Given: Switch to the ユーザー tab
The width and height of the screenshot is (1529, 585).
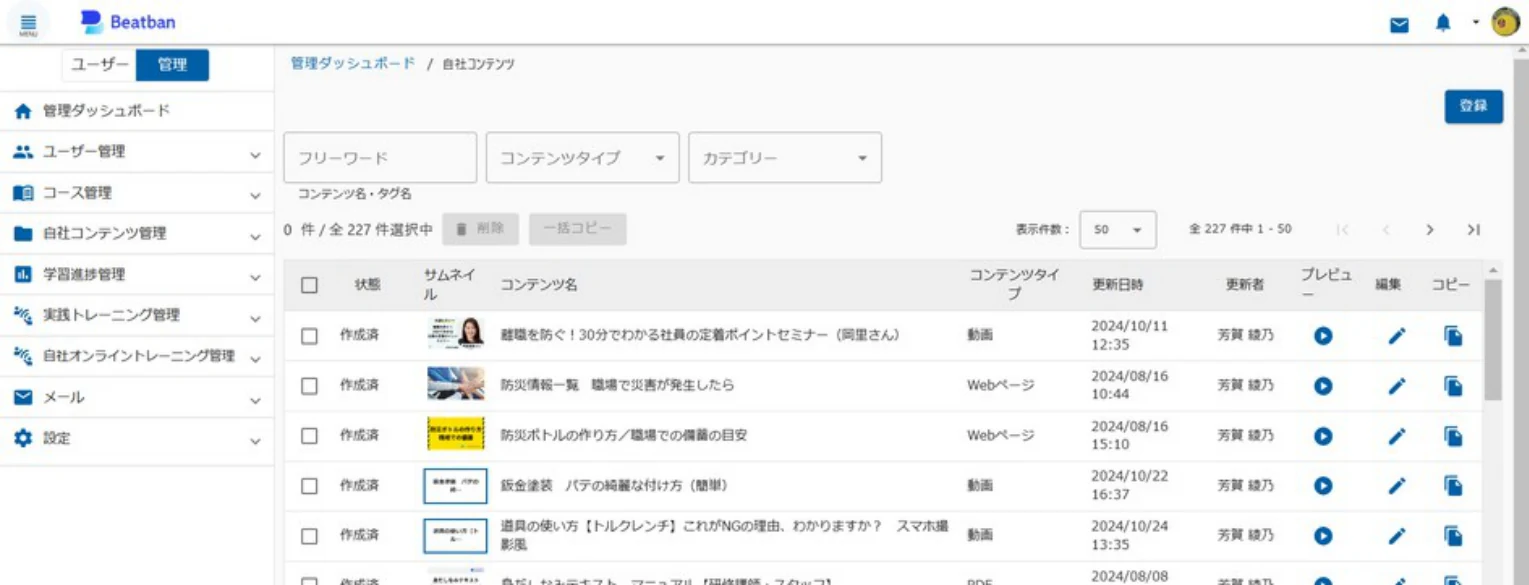Looking at the screenshot, I should tap(99, 65).
